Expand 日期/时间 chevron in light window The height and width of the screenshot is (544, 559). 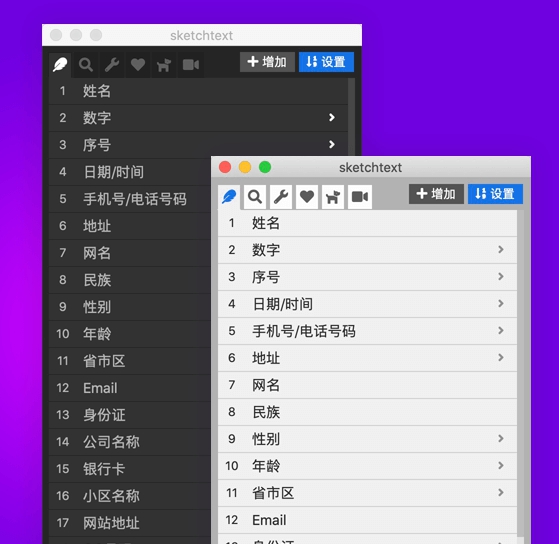pyautogui.click(x=501, y=304)
